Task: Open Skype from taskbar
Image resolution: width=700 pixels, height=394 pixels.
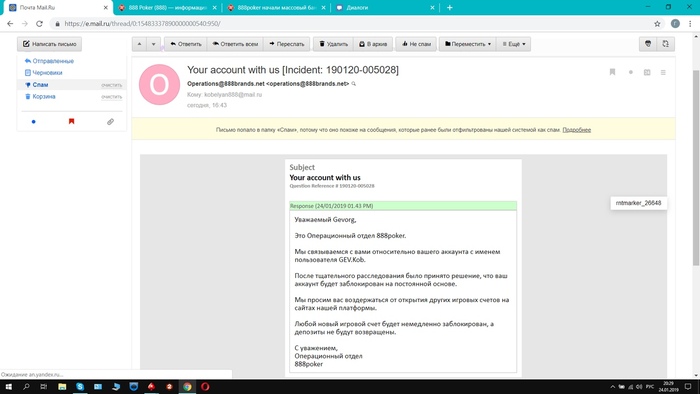Action: coord(80,386)
